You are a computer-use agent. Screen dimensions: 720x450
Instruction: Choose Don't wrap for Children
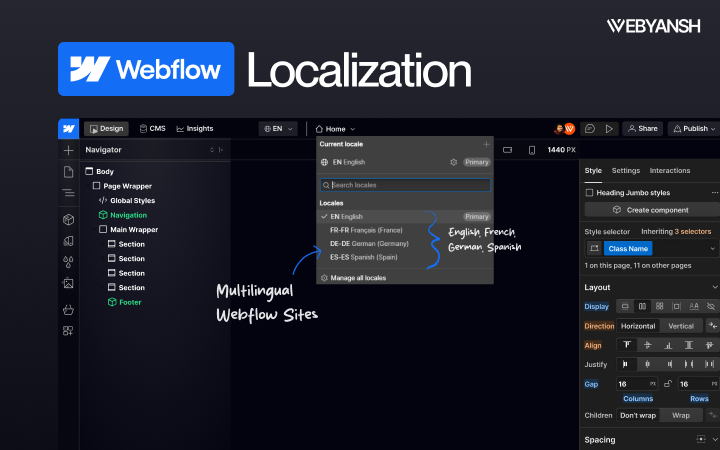(x=638, y=415)
